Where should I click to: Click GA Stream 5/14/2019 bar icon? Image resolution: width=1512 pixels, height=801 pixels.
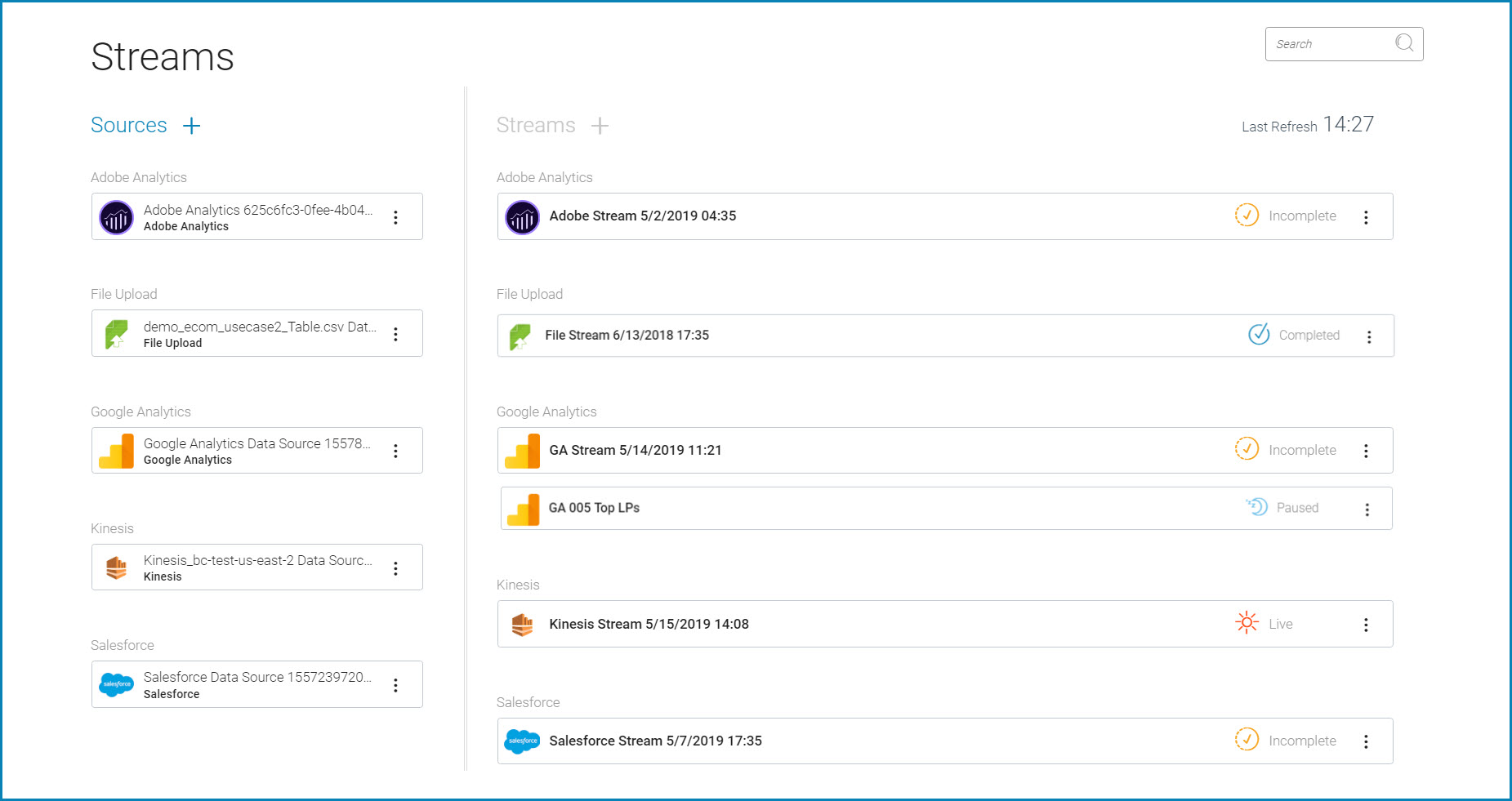click(522, 451)
